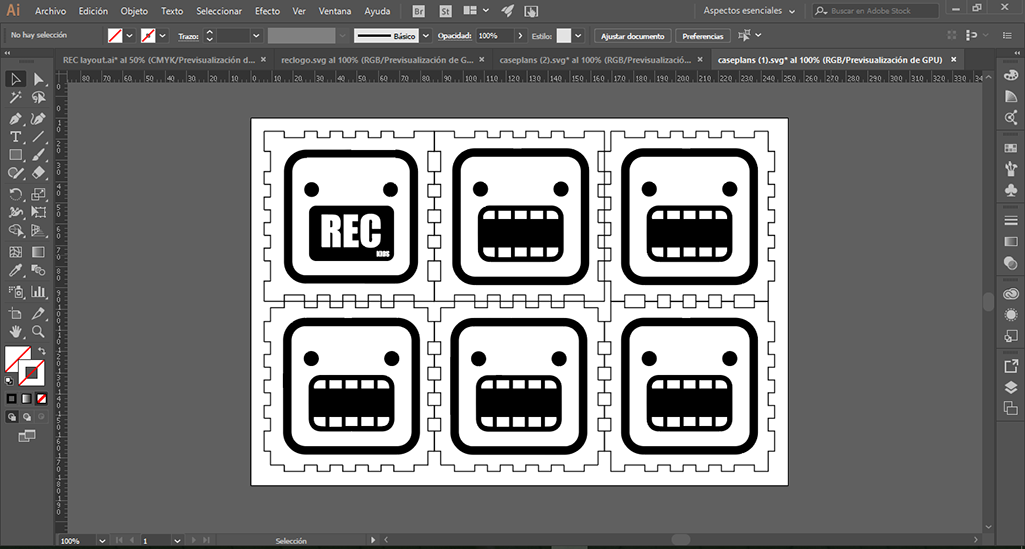Select the Shaper tool
Screen dimensions: 1025x549
coord(16,173)
